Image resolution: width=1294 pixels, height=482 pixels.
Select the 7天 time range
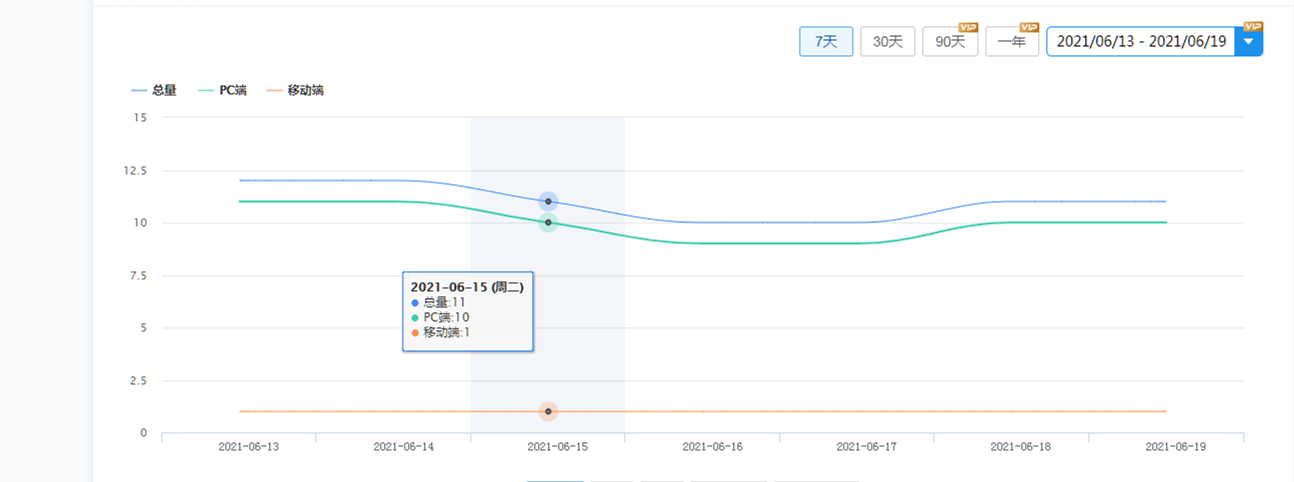tap(826, 42)
